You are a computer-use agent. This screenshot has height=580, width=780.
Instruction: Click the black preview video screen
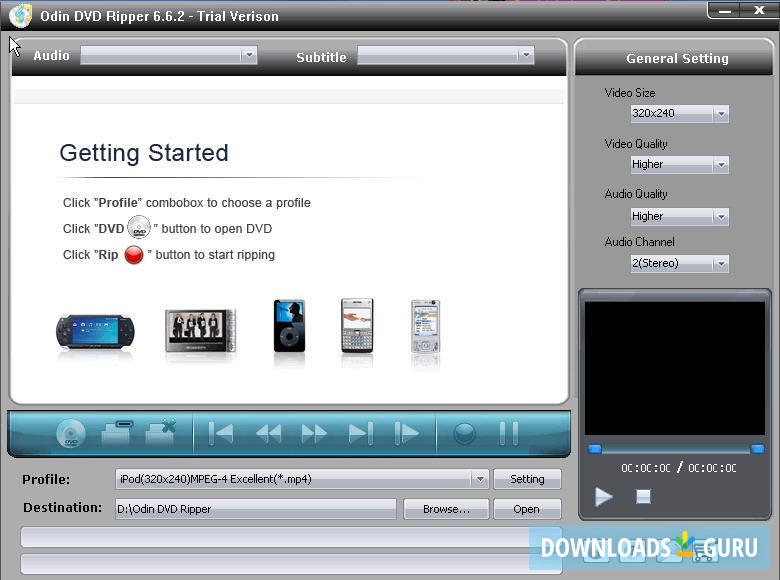(x=675, y=368)
